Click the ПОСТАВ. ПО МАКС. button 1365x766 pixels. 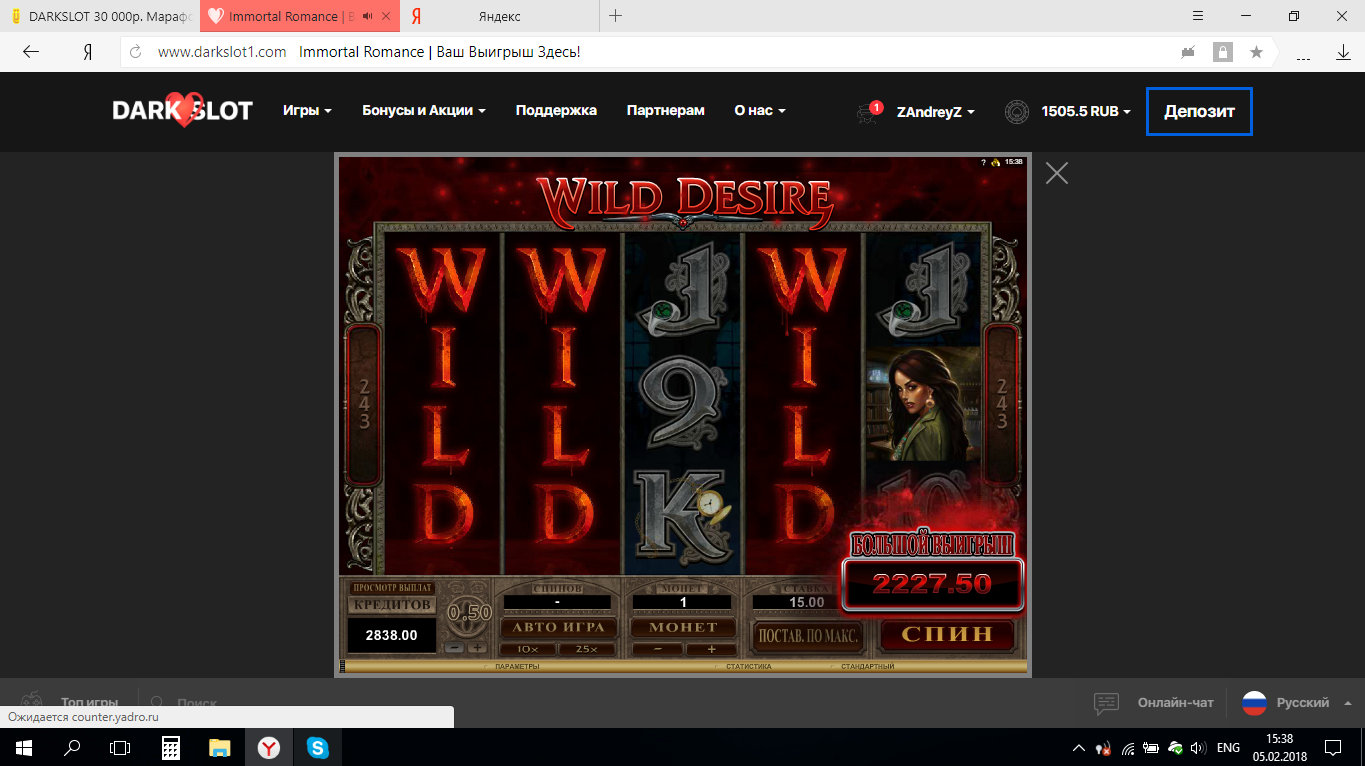tap(807, 635)
